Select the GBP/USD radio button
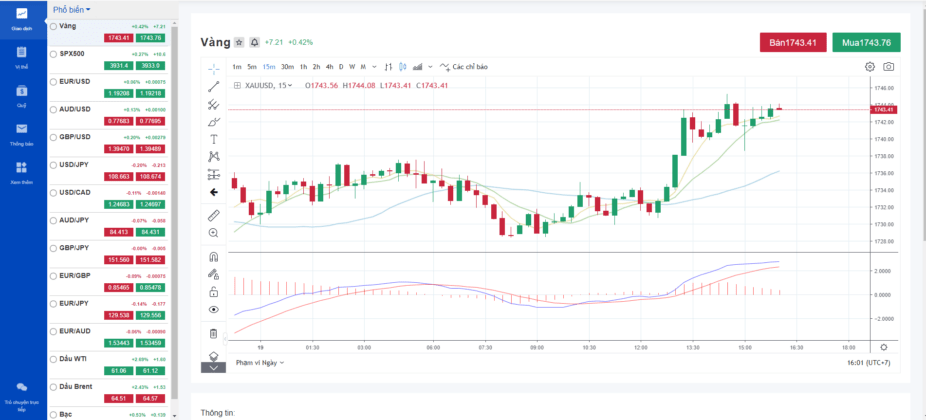This screenshot has width=926, height=420. pyautogui.click(x=54, y=137)
